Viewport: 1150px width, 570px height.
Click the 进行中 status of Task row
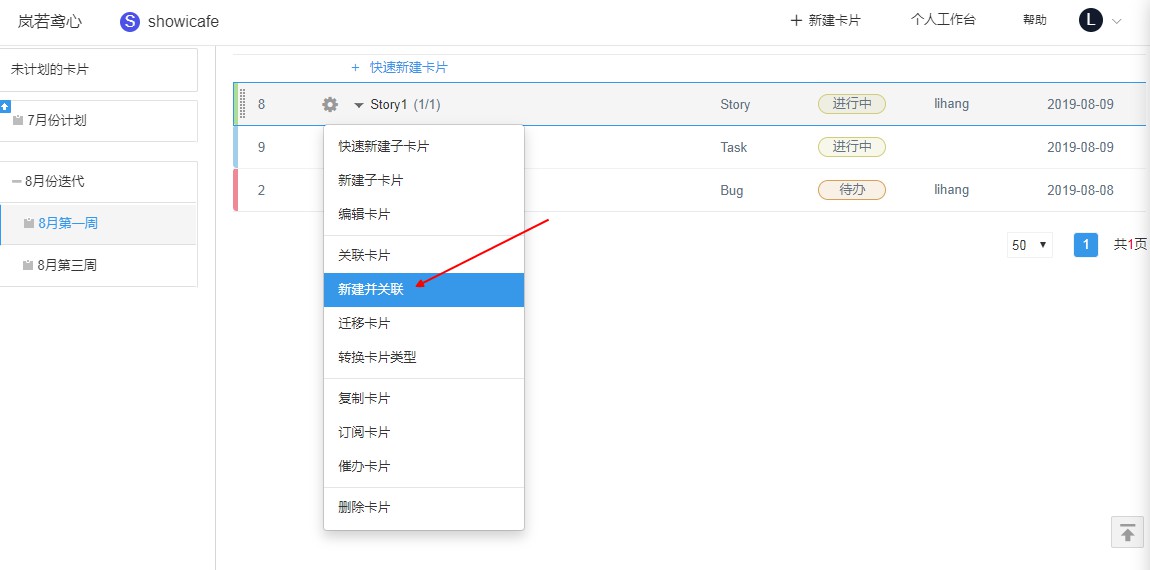pos(851,147)
